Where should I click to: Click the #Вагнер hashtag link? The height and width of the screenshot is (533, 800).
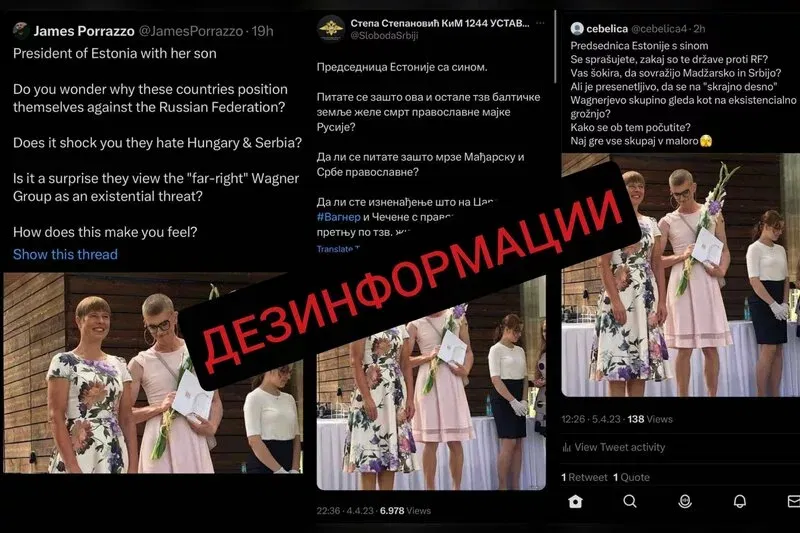tap(338, 217)
